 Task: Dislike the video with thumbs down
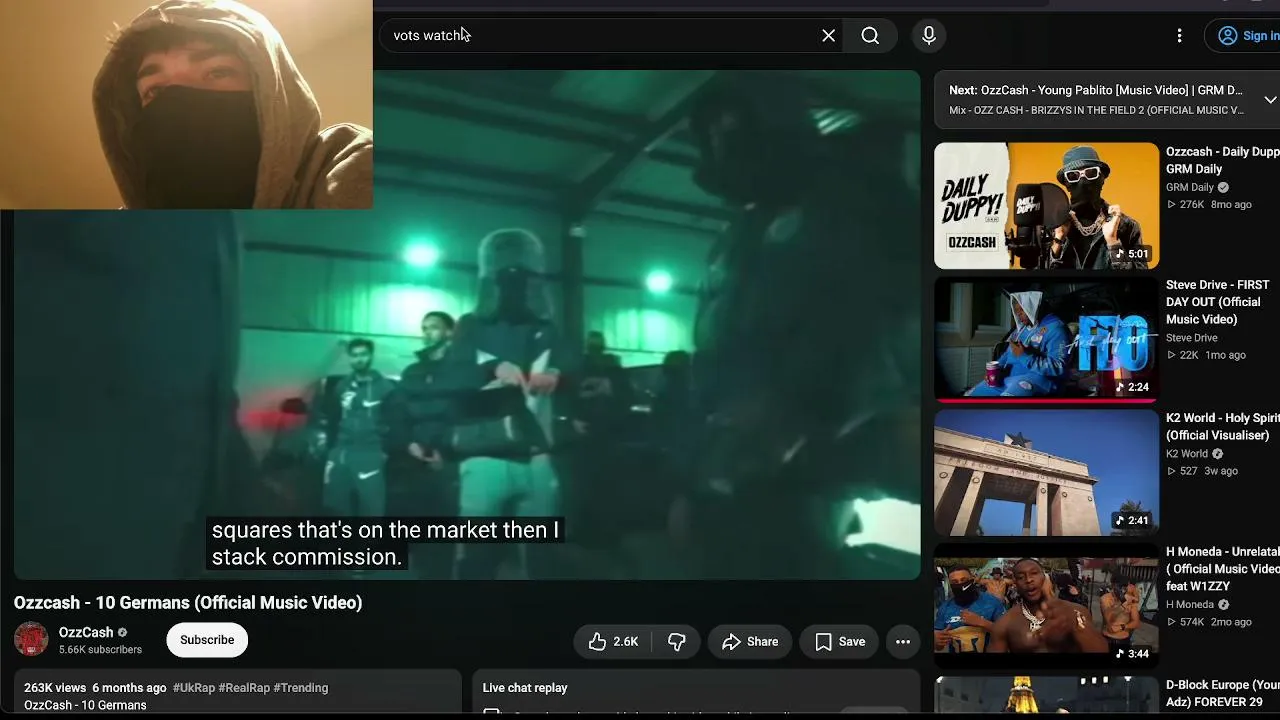pyautogui.click(x=677, y=642)
